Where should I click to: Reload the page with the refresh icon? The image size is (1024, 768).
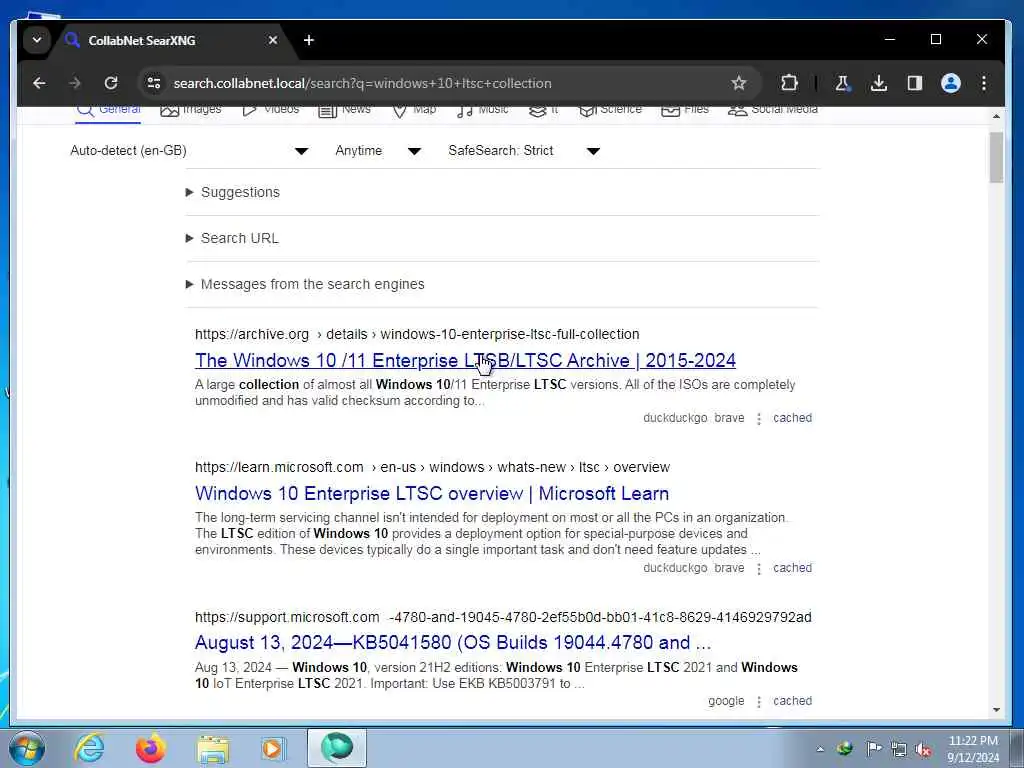point(111,83)
